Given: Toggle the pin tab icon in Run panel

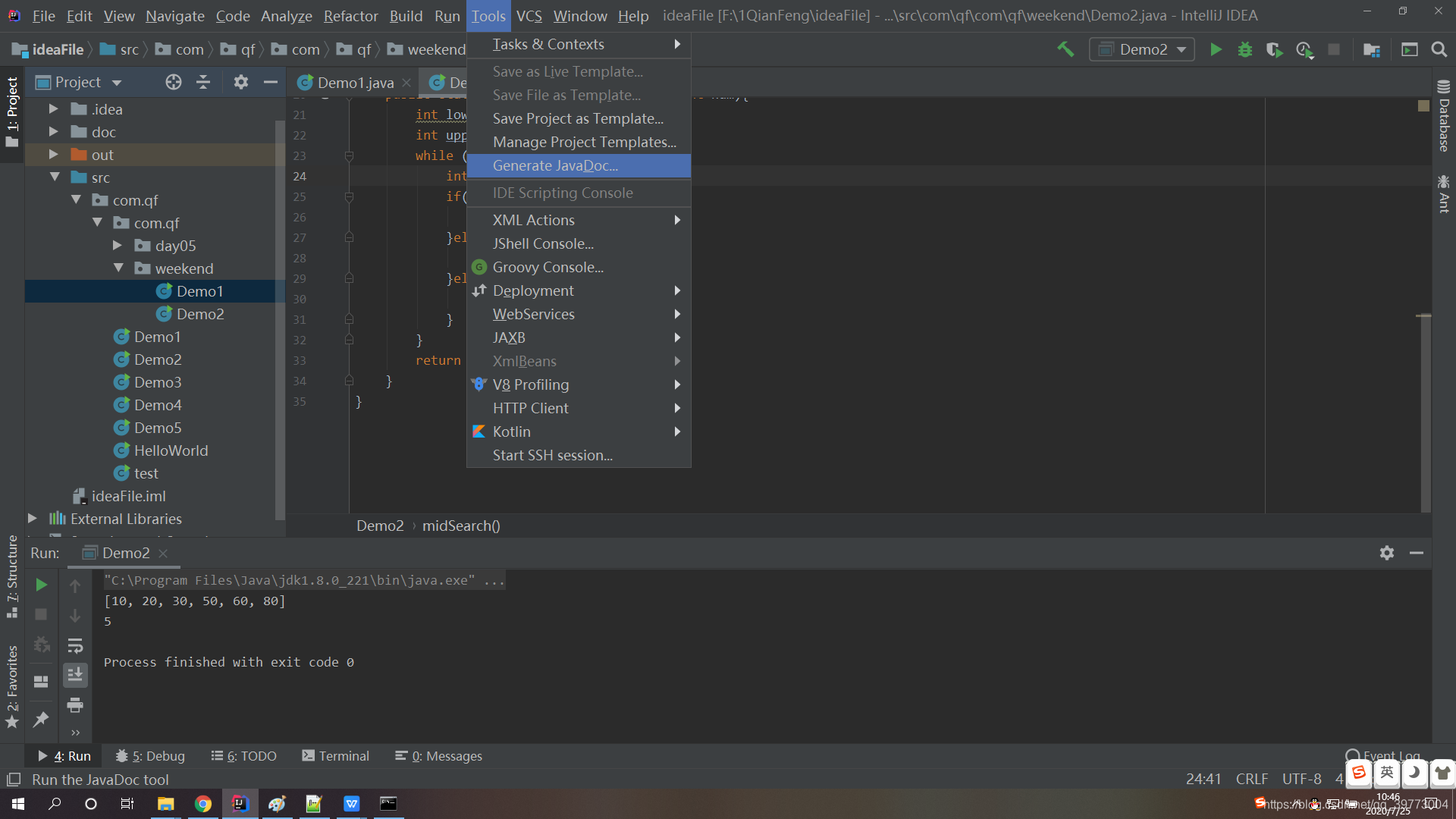Looking at the screenshot, I should tap(42, 719).
